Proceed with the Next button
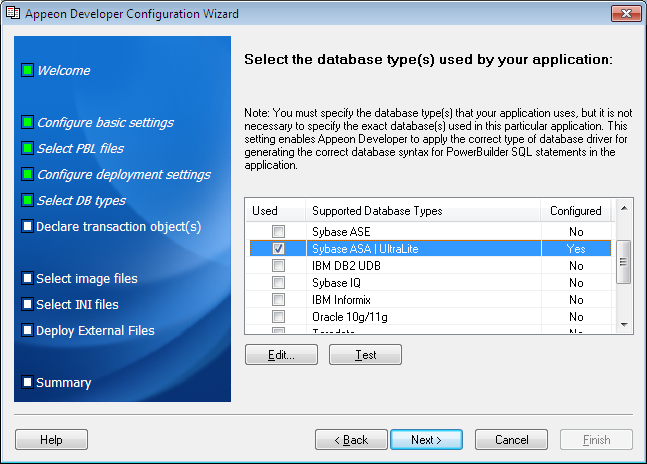The width and height of the screenshot is (647, 464). [426, 440]
